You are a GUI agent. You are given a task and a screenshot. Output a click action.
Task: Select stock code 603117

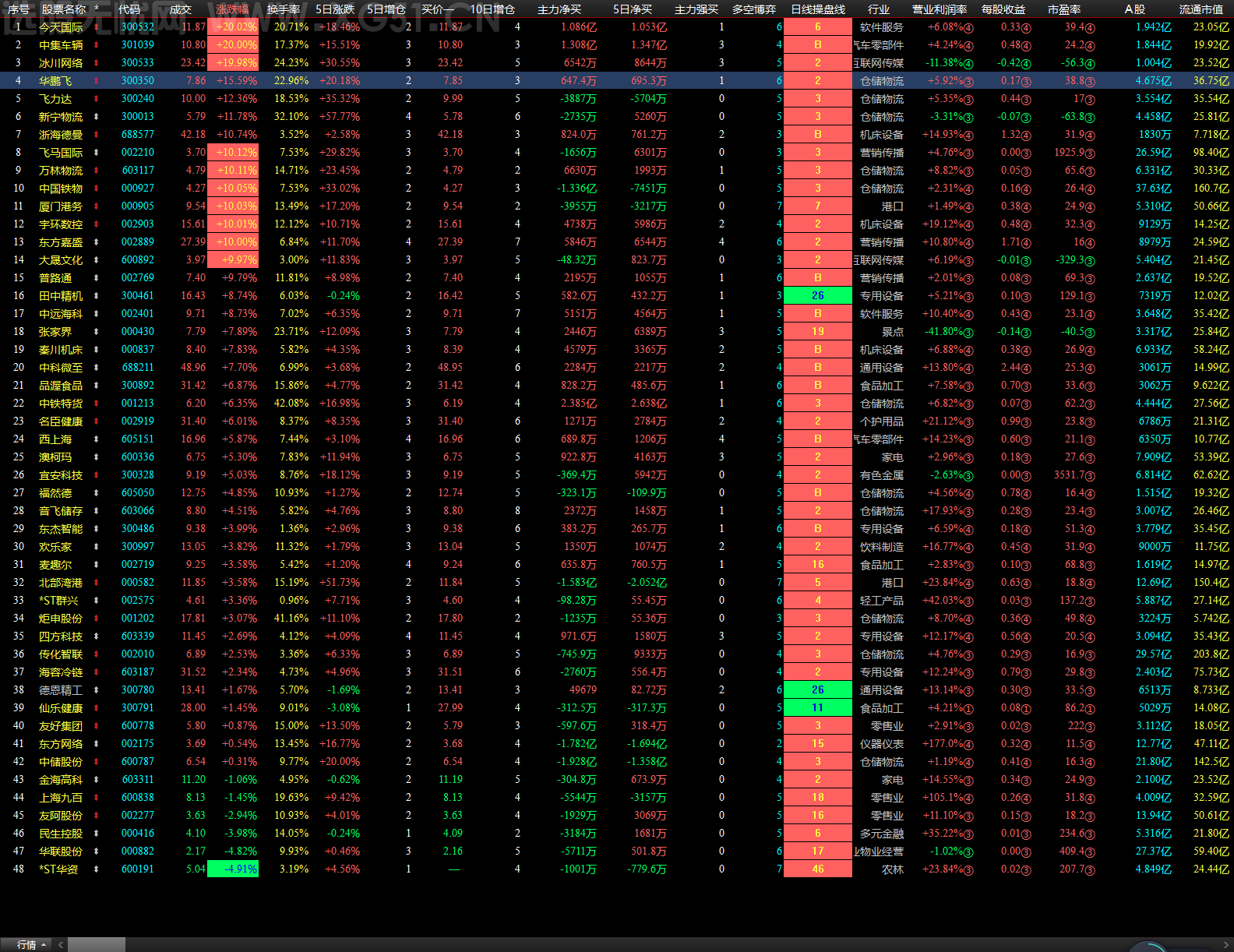click(x=138, y=171)
